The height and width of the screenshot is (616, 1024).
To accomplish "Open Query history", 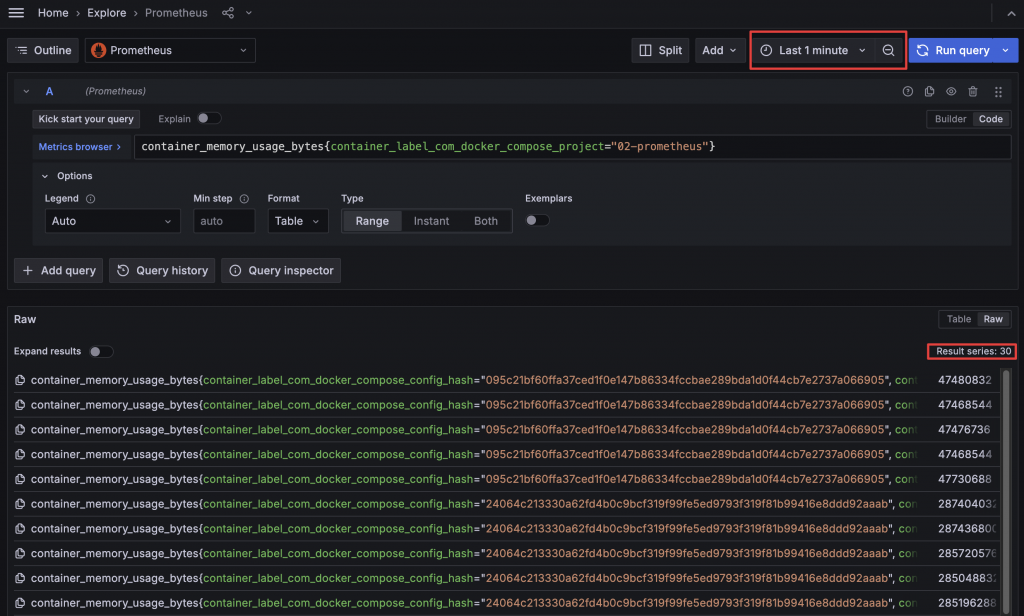I will pos(162,270).
